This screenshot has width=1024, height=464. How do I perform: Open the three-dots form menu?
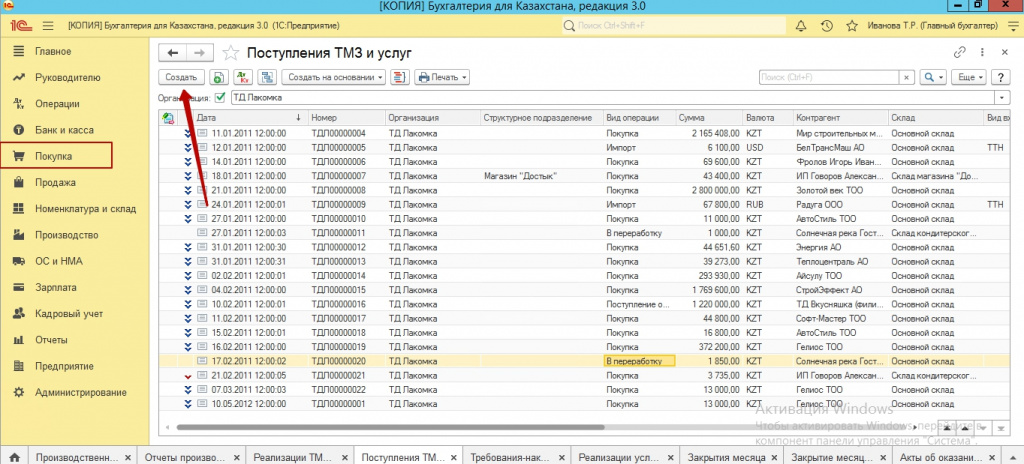[982, 52]
